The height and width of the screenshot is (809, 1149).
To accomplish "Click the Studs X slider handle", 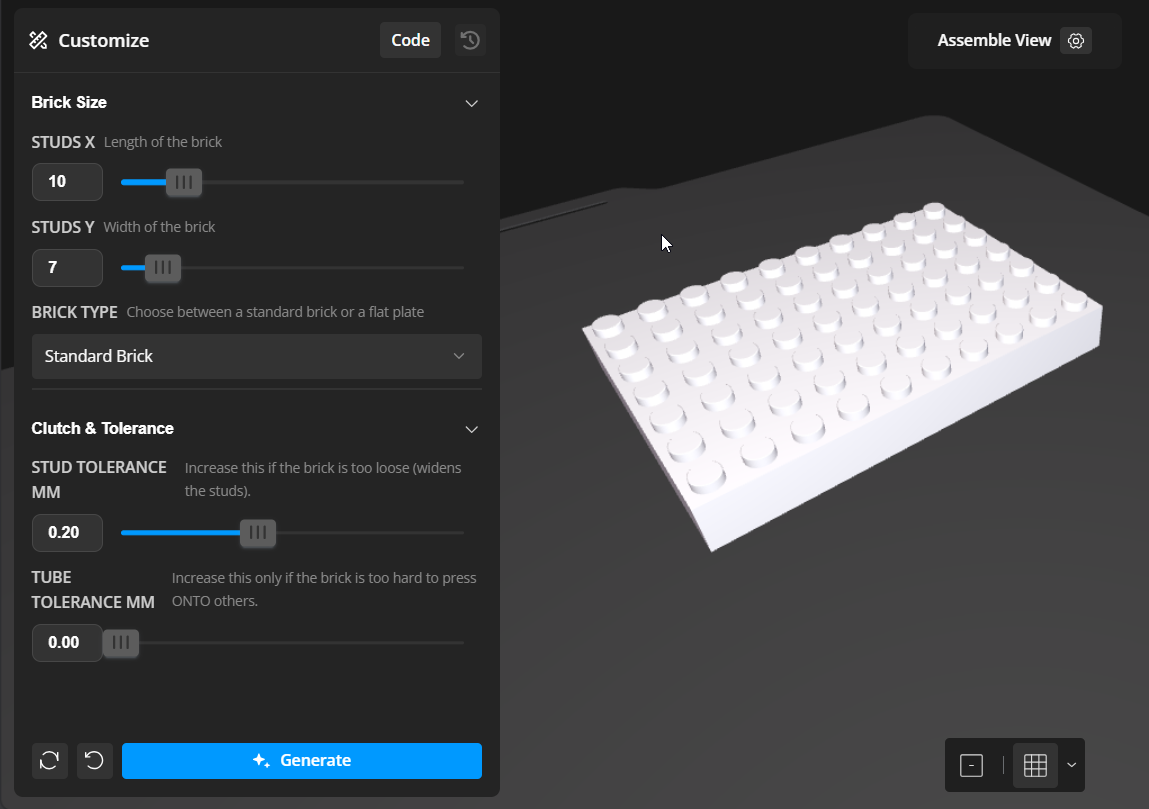I will [x=184, y=182].
